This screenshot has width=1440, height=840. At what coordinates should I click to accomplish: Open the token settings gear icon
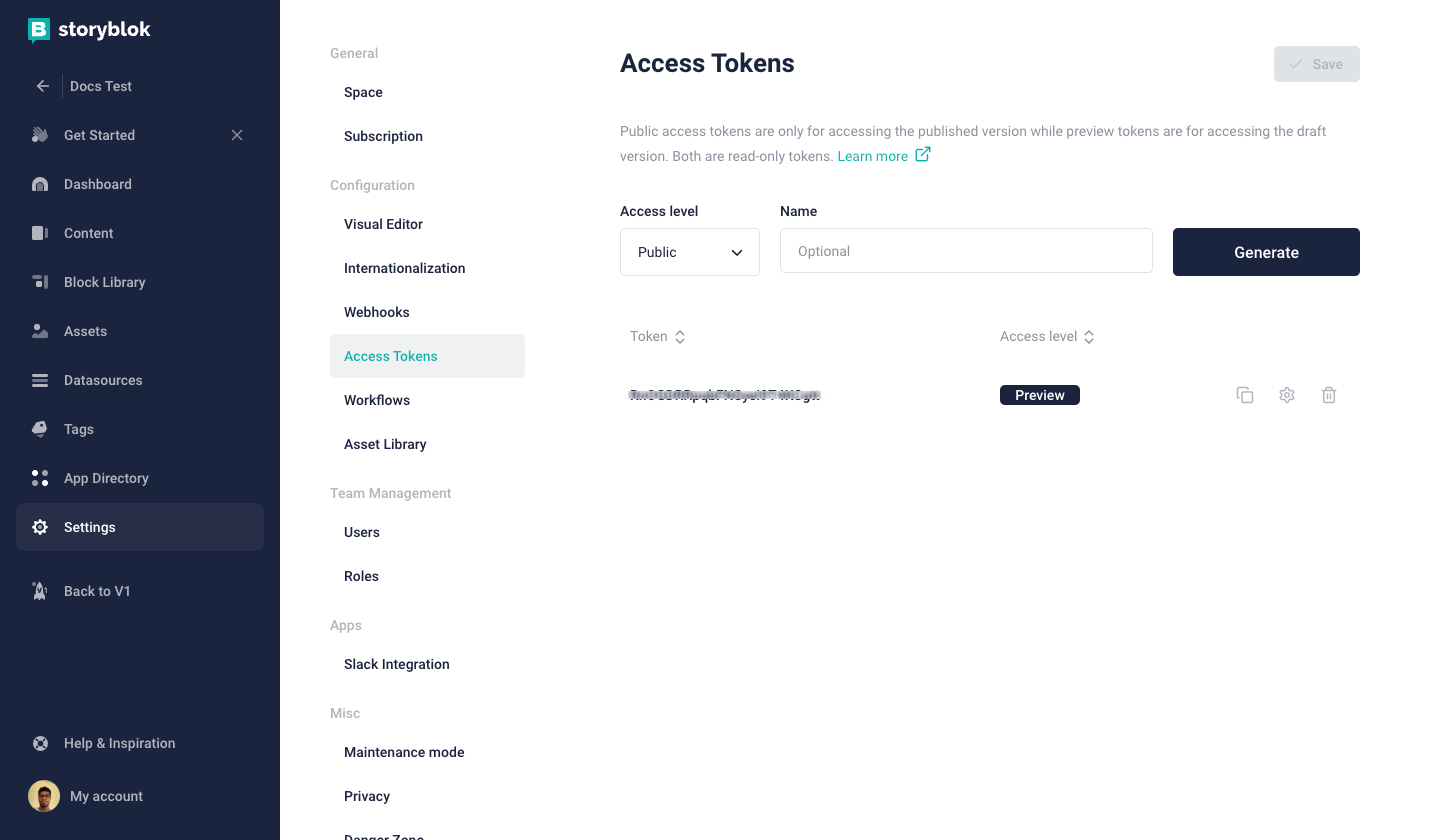(1287, 395)
